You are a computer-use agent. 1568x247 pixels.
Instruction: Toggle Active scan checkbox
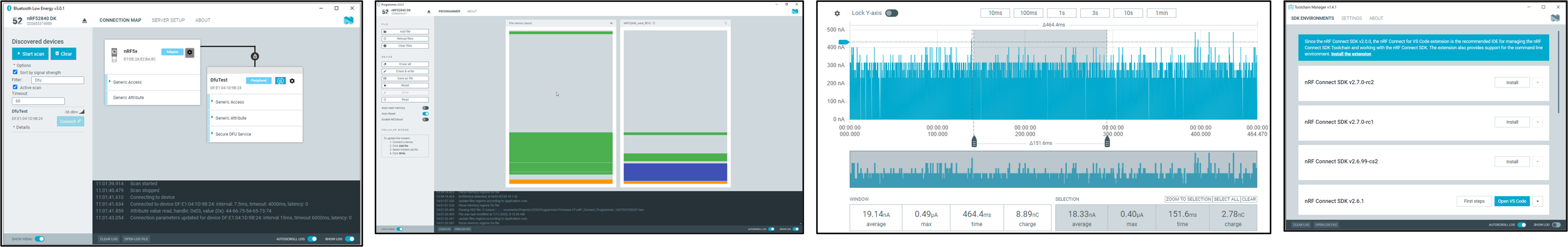pyautogui.click(x=15, y=87)
